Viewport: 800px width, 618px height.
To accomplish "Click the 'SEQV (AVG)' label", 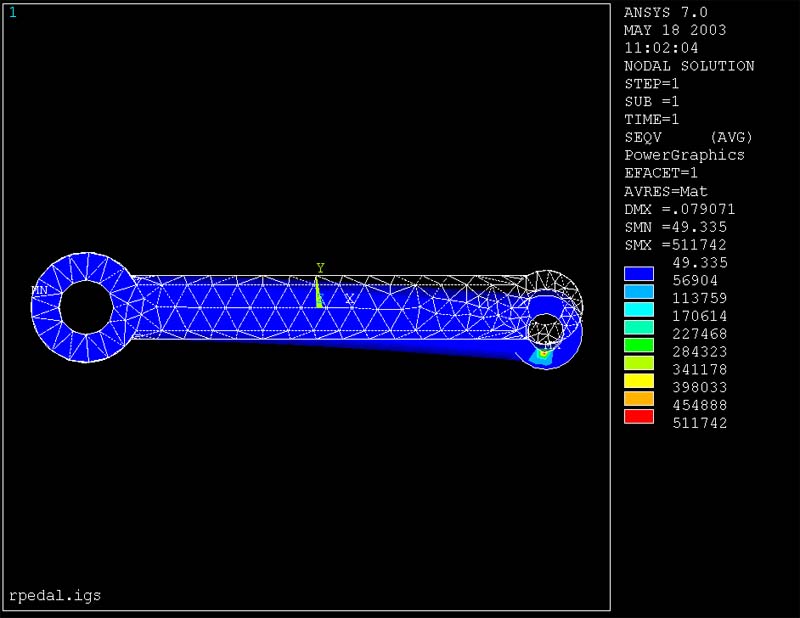I will point(689,137).
